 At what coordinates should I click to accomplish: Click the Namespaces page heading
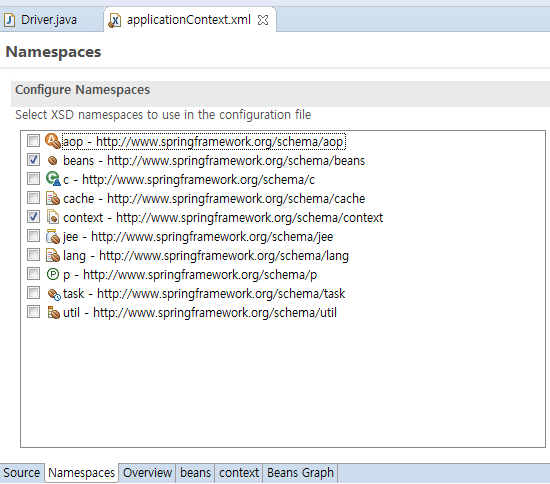pyautogui.click(x=53, y=52)
